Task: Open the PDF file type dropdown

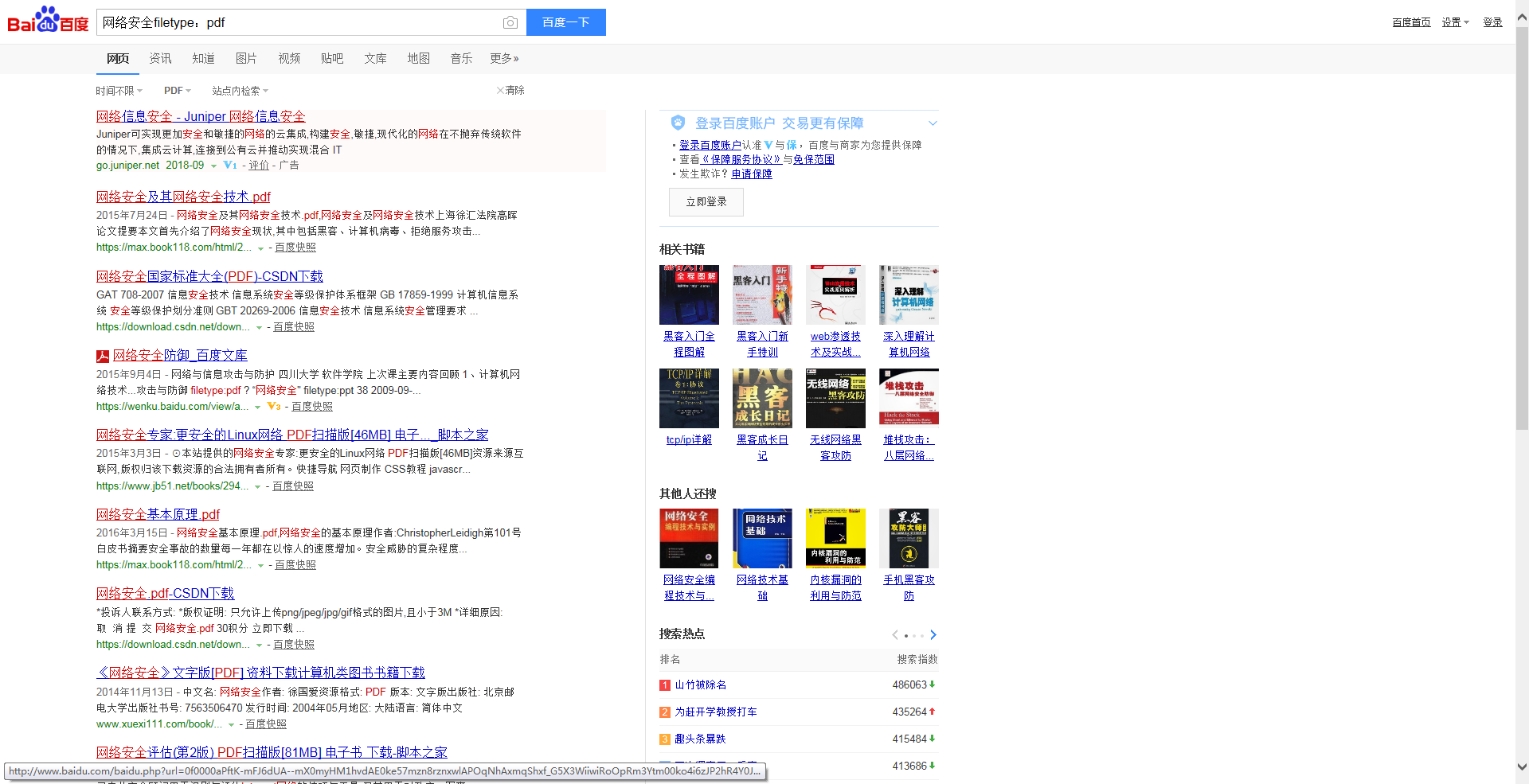Action: pos(178,91)
